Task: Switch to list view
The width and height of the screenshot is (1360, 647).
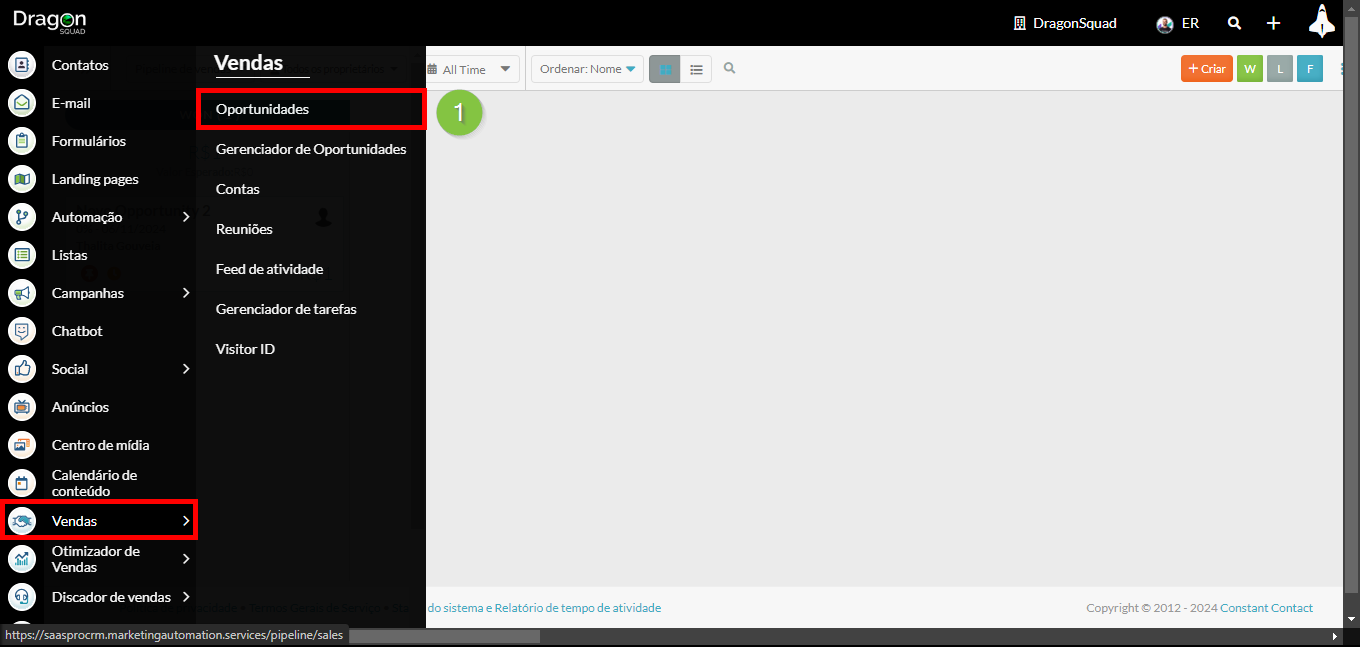Action: click(x=696, y=69)
